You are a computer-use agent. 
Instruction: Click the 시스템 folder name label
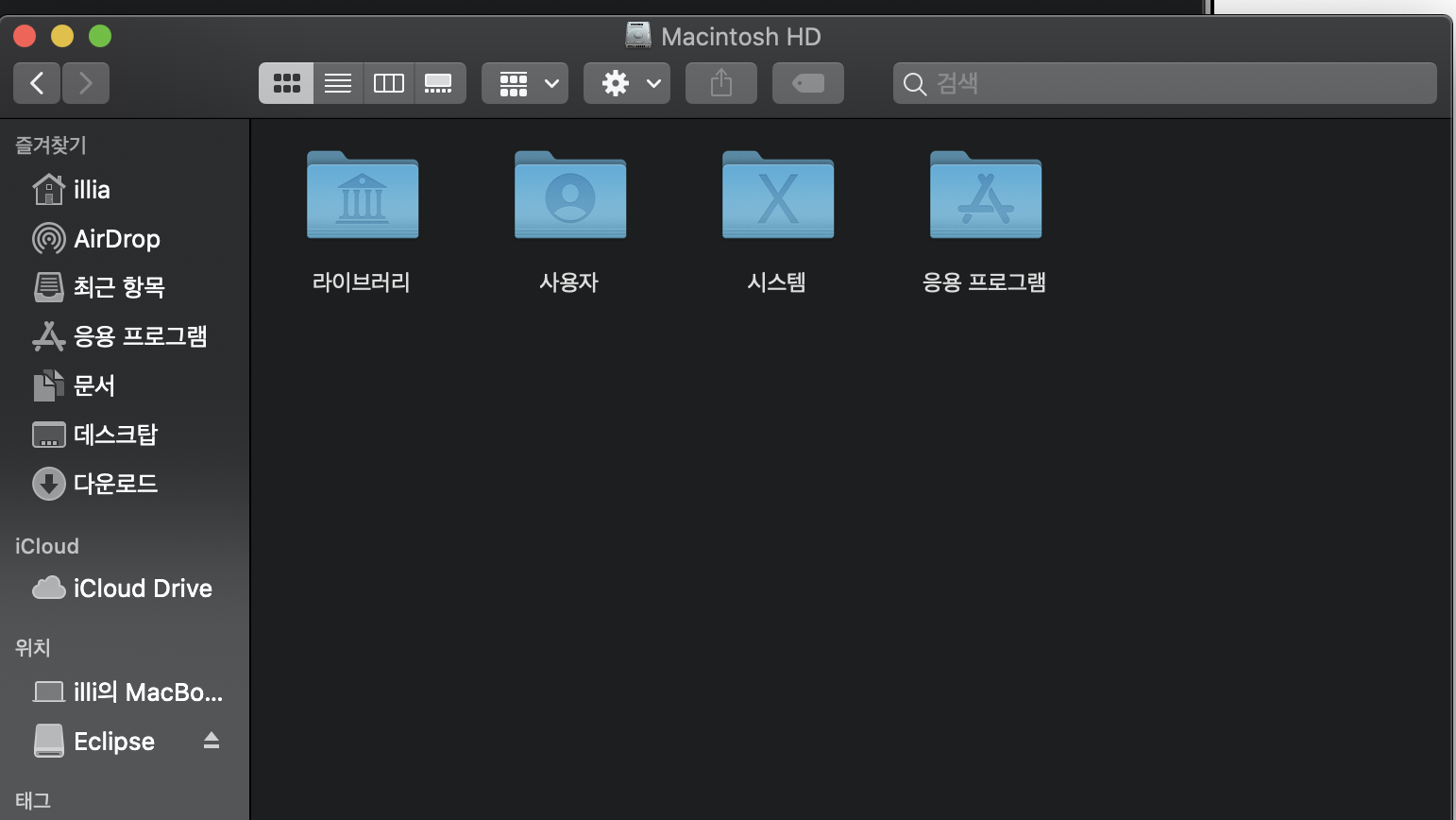(x=777, y=282)
